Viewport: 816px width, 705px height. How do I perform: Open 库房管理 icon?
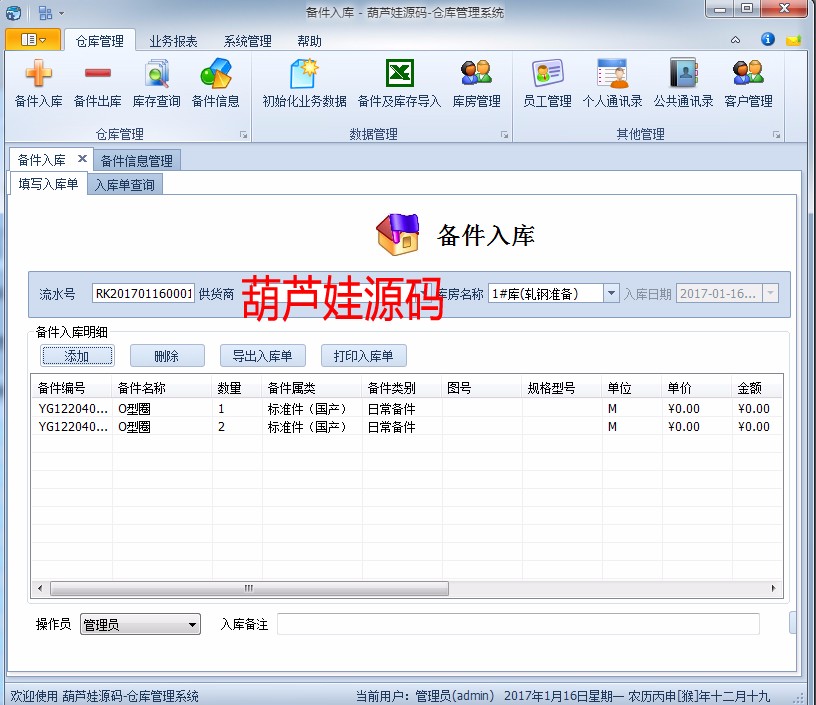476,84
